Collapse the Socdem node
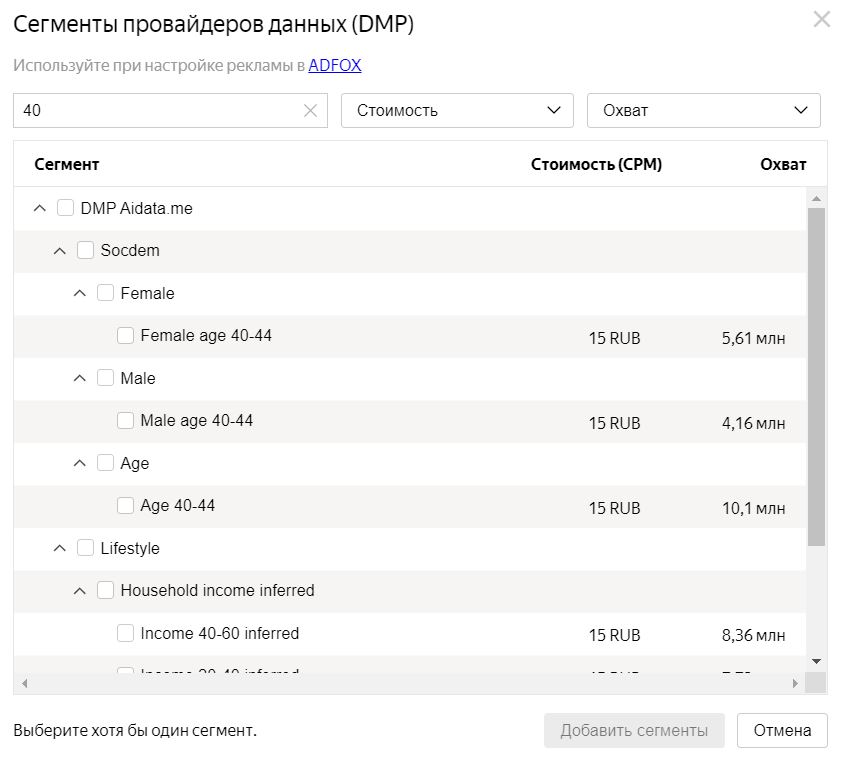 (59, 250)
